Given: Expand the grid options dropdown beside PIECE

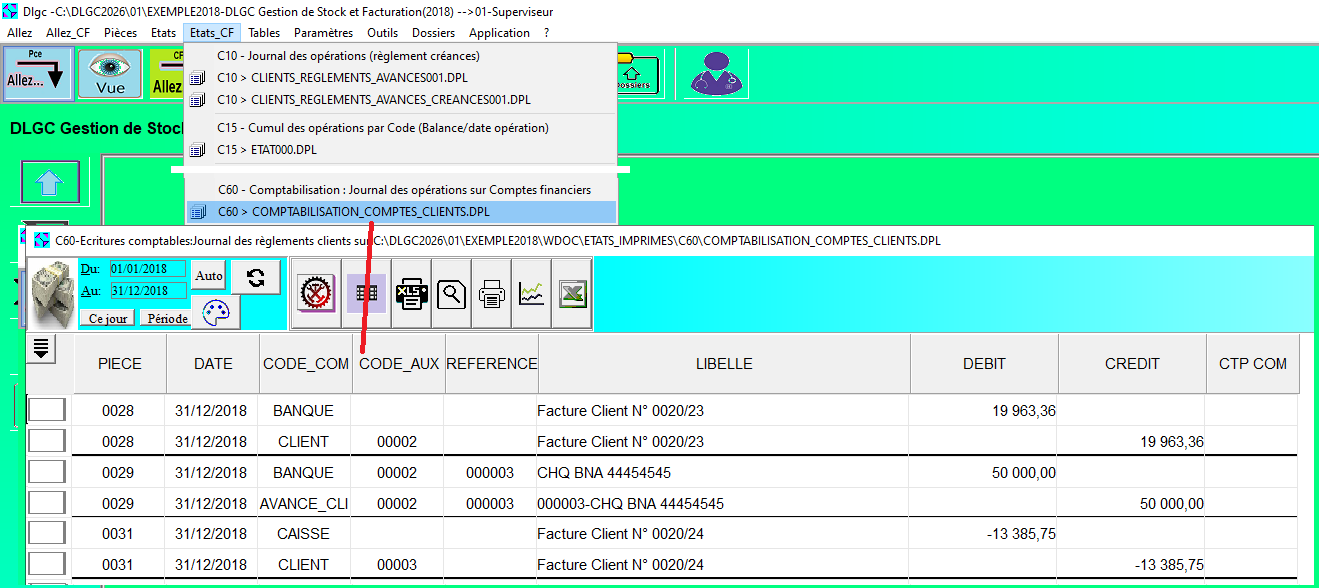Looking at the screenshot, I should [x=42, y=348].
